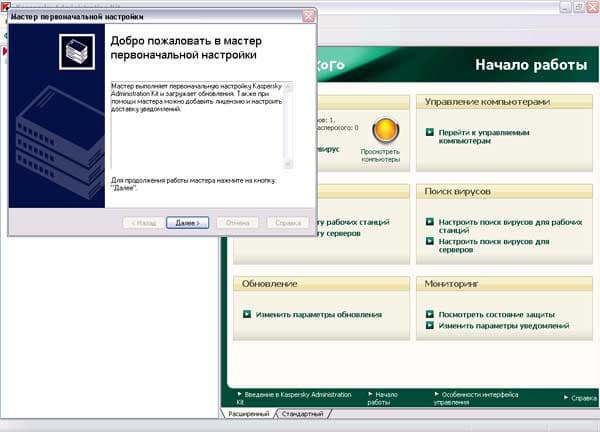Open the Просмотреть компьютеры link
Screen dimensions: 600x432
[x=380, y=155]
